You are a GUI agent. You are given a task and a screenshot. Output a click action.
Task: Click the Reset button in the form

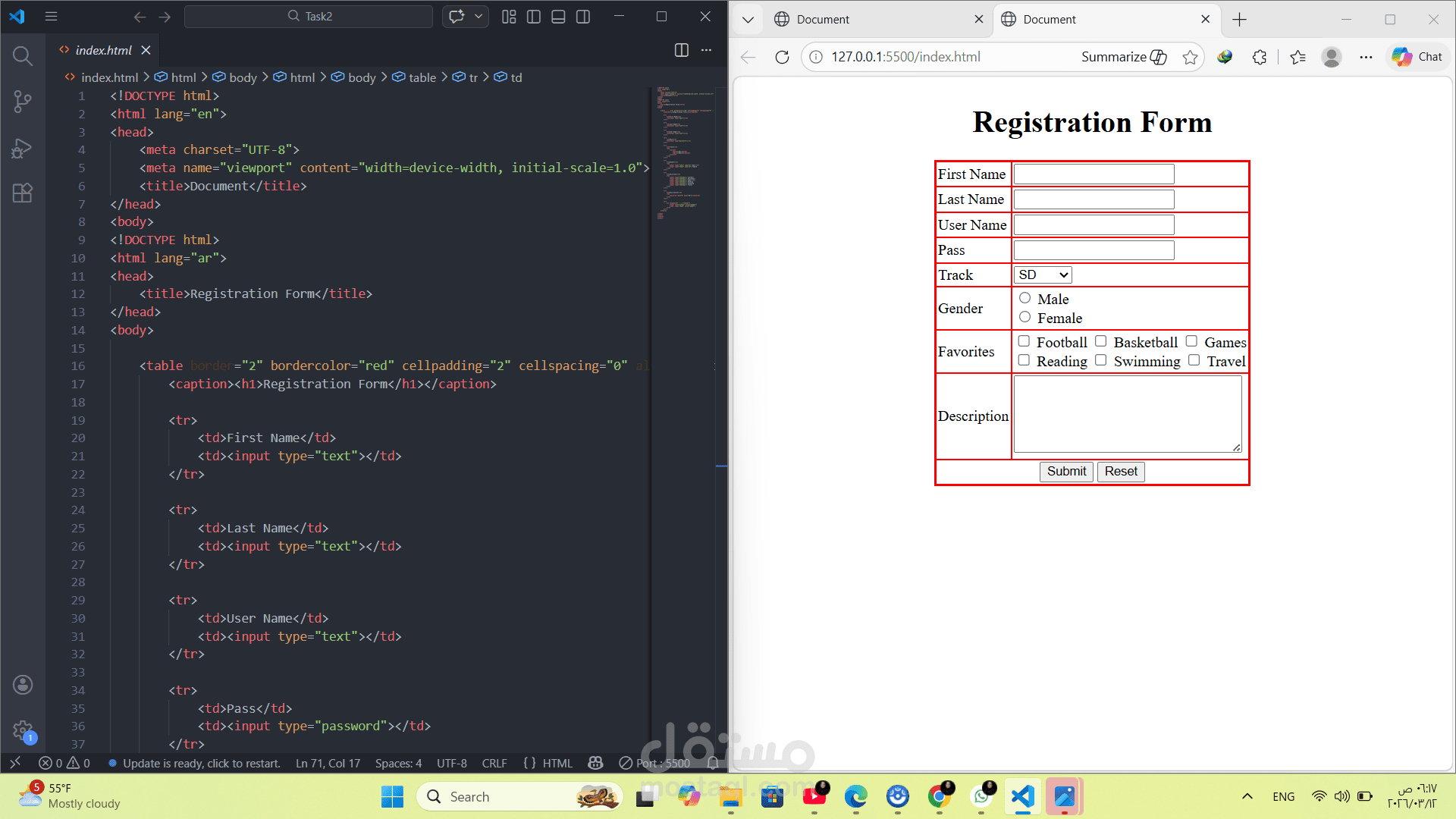pos(1120,472)
